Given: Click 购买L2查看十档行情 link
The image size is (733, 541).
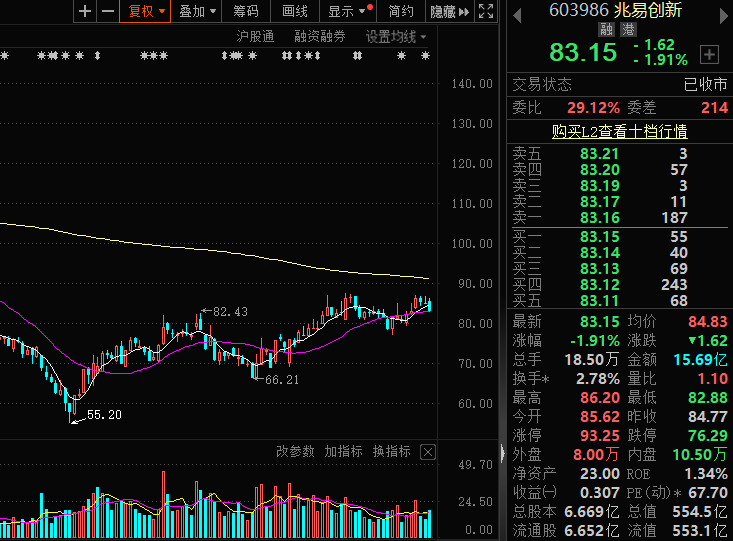Looking at the screenshot, I should click(x=620, y=131).
